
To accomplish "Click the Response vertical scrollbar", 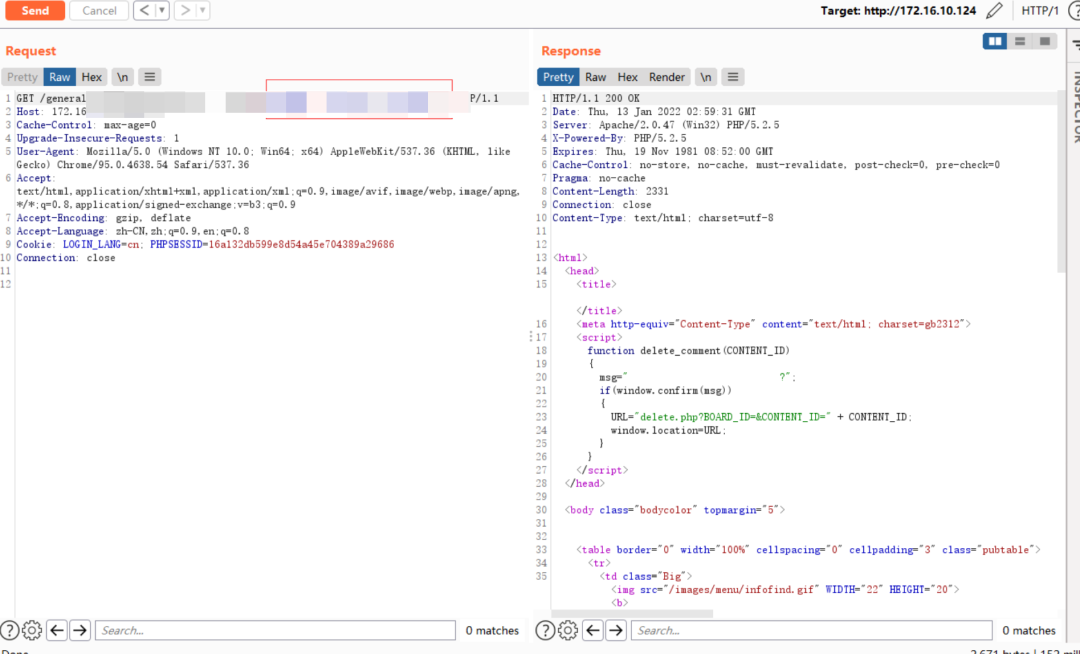I will click(x=1061, y=182).
